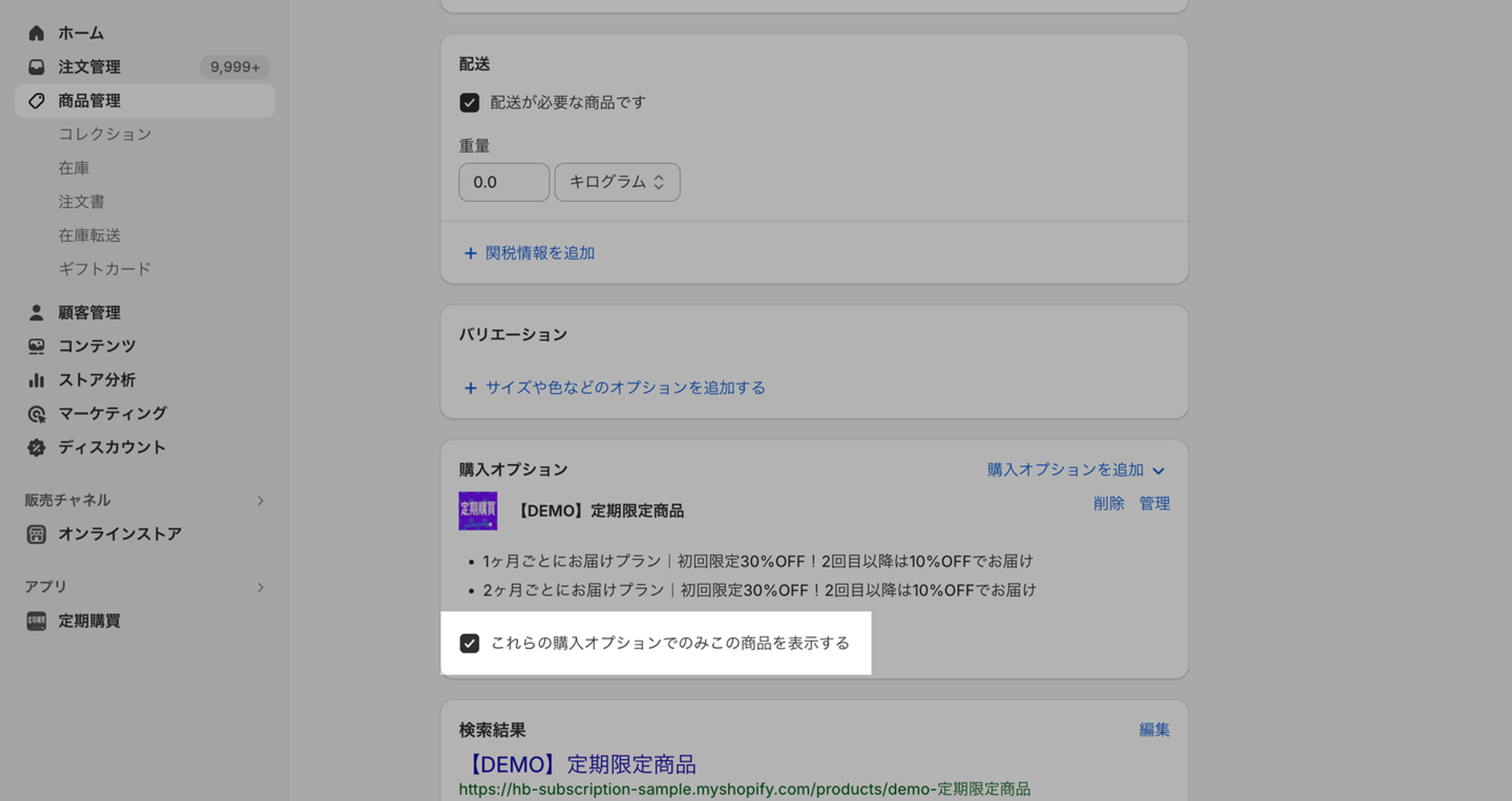Expand 購入オプションを追加 dropdown
This screenshot has height=801, width=1512.
[x=1076, y=470]
